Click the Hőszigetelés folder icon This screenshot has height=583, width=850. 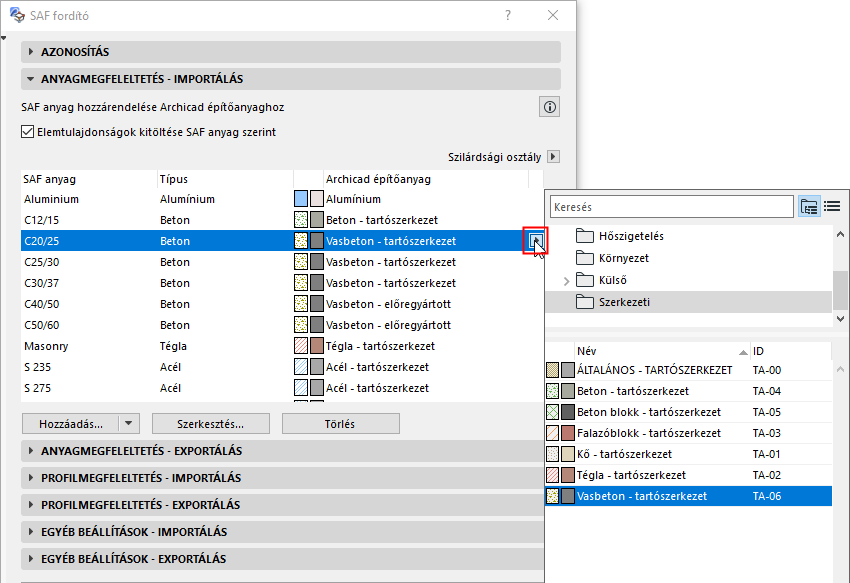[584, 236]
